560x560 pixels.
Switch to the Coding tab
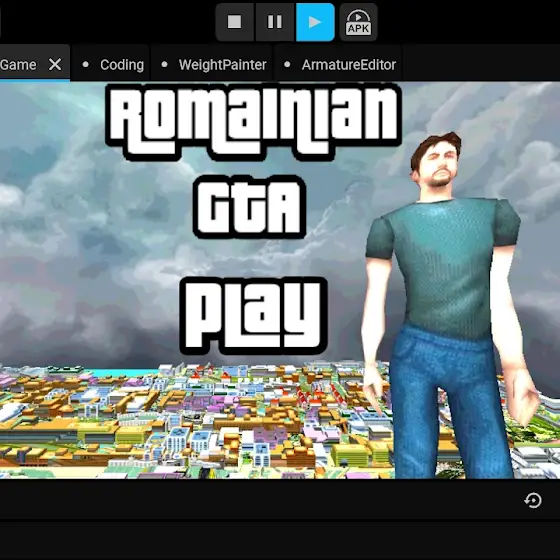(122, 65)
